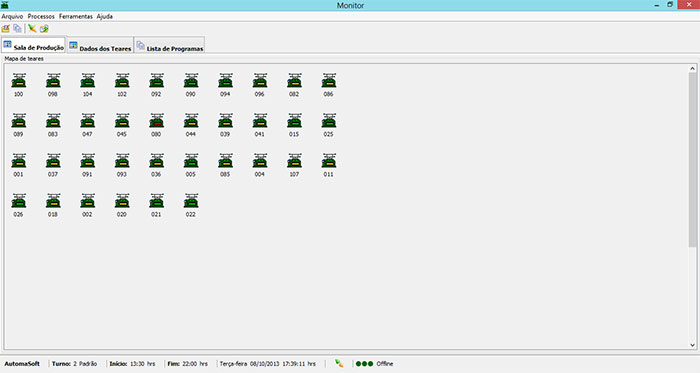Click the scrollbar up arrow

(692, 68)
